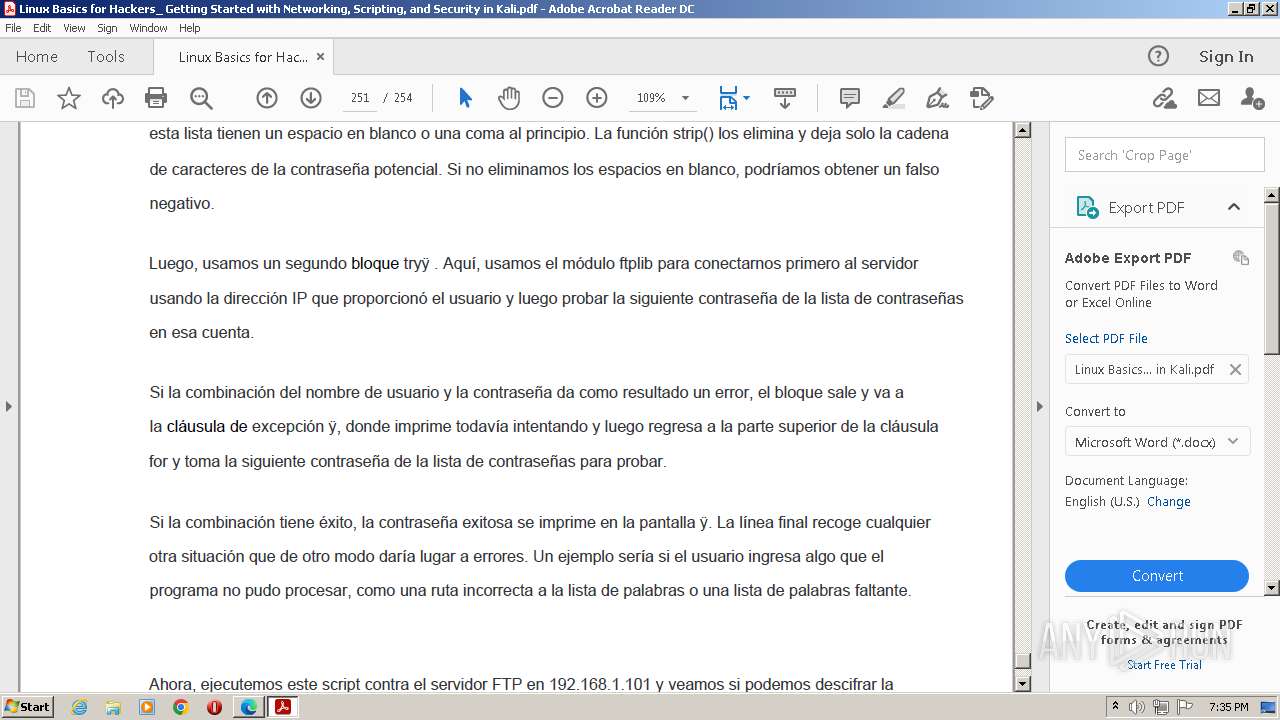Go to previous page arrow

[x=267, y=98]
